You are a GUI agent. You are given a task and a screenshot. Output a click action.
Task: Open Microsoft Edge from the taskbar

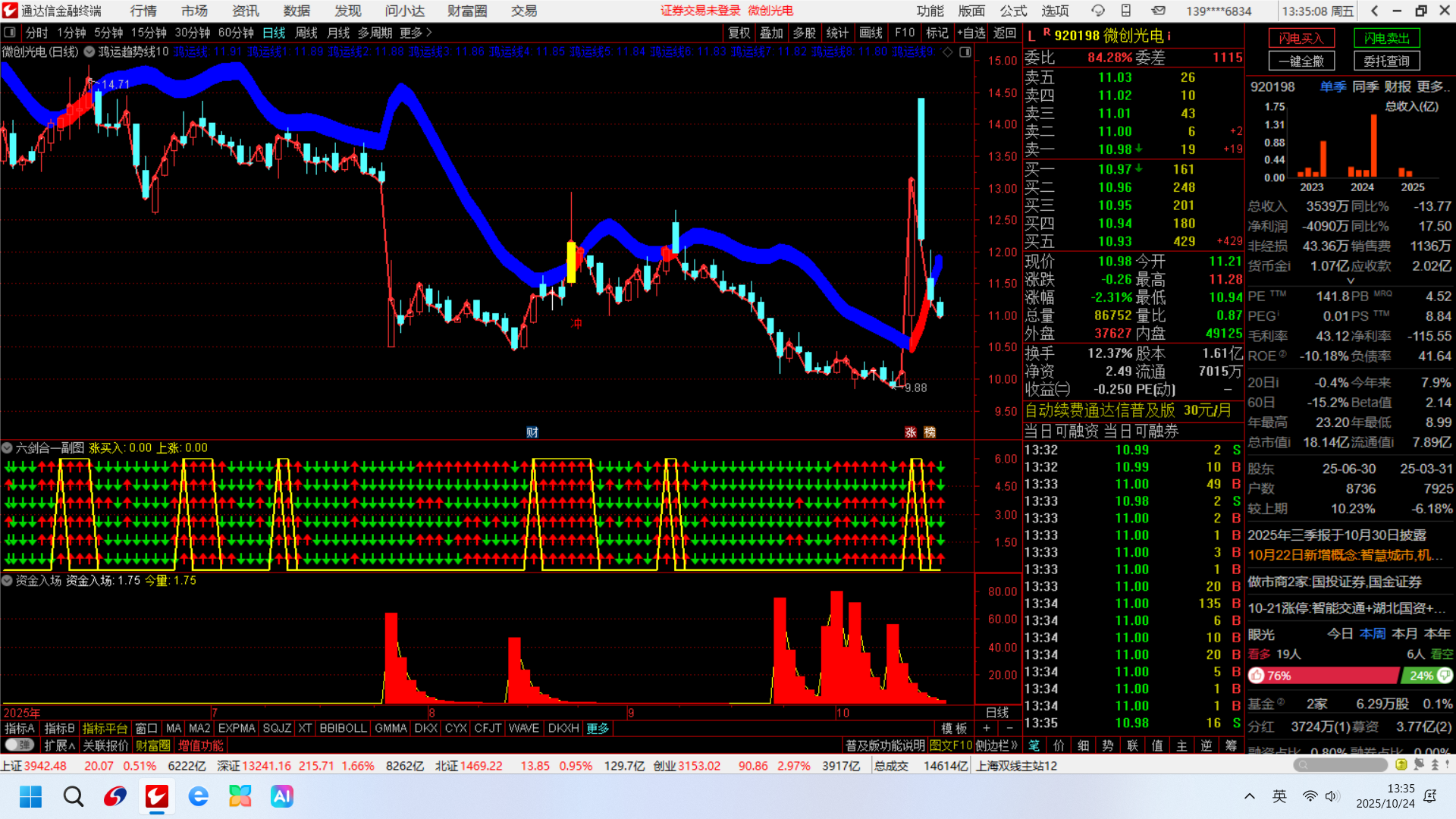pyautogui.click(x=198, y=796)
